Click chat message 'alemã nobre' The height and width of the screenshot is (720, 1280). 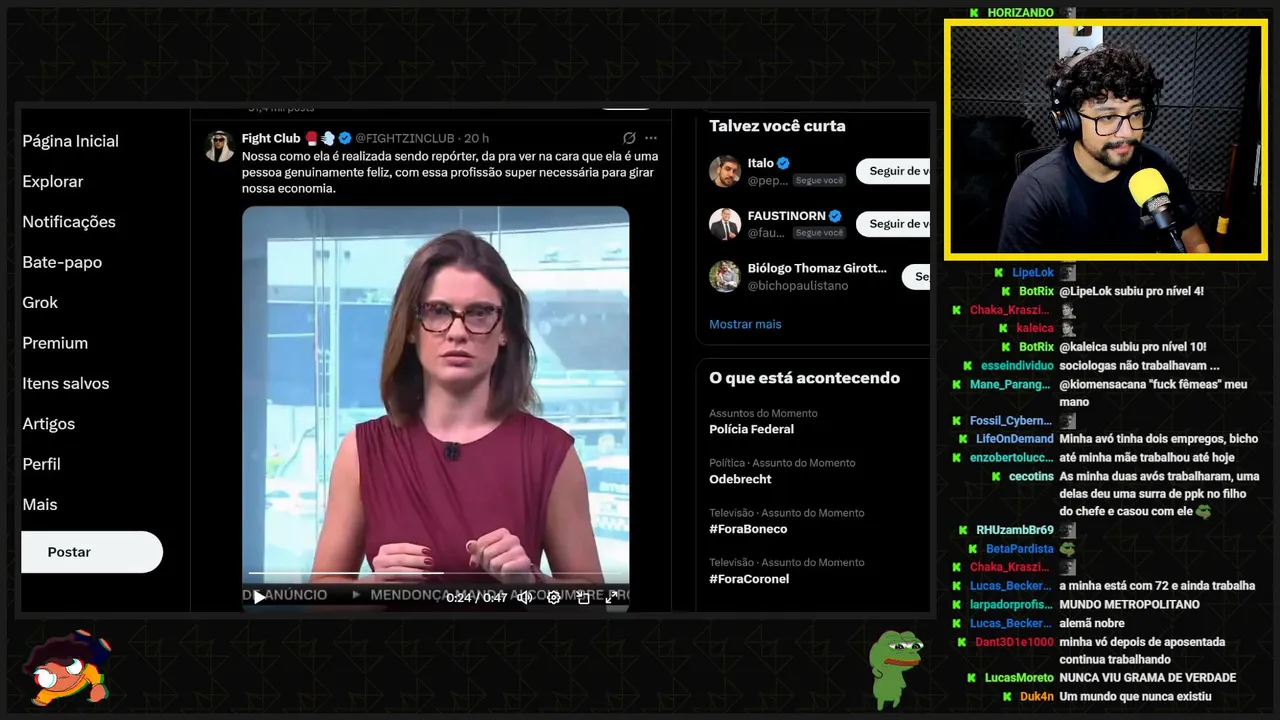(1094, 623)
